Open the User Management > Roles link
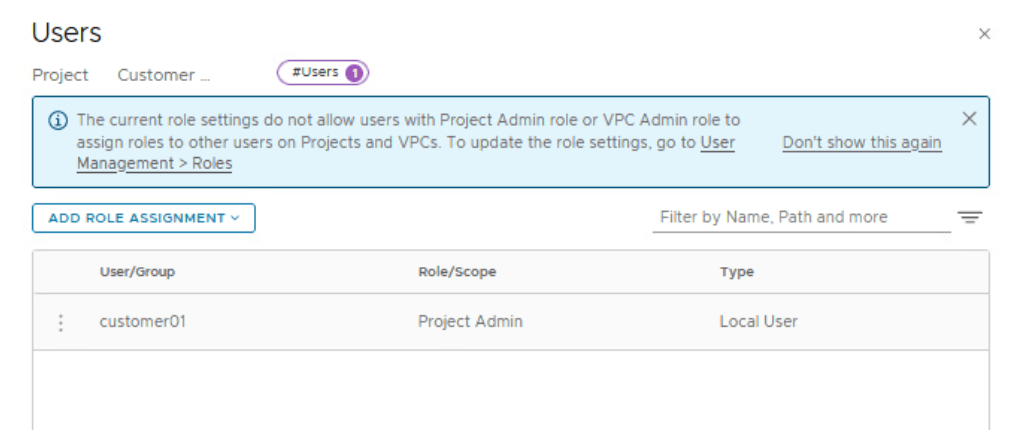Screen dimensions: 1016x430 point(154,163)
